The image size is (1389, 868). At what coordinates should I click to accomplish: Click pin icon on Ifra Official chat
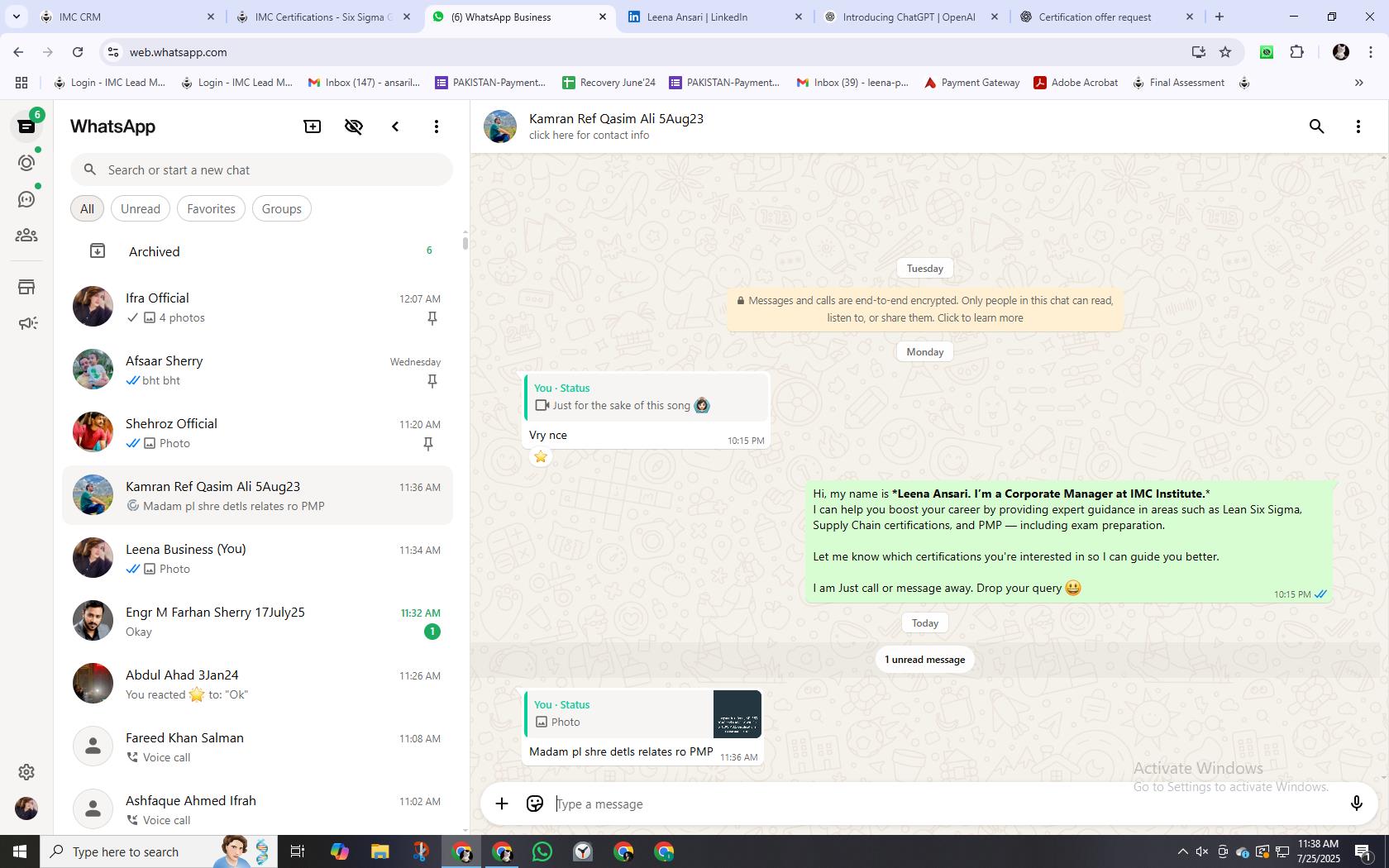click(x=432, y=318)
